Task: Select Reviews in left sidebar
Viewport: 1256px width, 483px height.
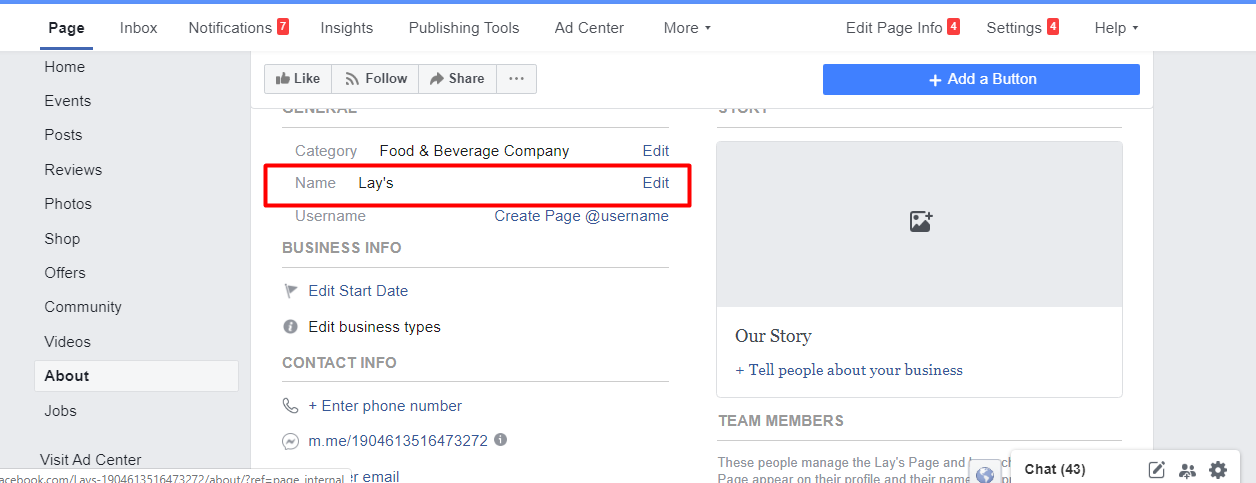Action: tap(73, 170)
